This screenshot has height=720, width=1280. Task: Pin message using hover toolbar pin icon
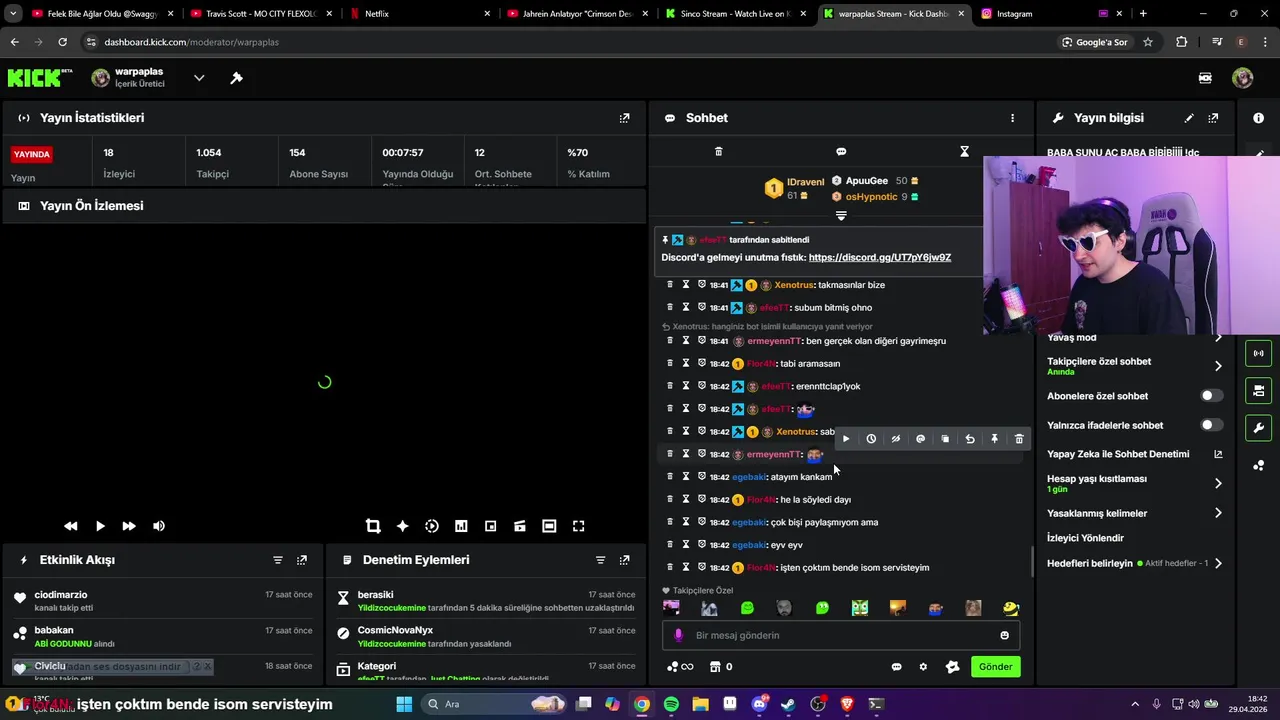click(994, 439)
